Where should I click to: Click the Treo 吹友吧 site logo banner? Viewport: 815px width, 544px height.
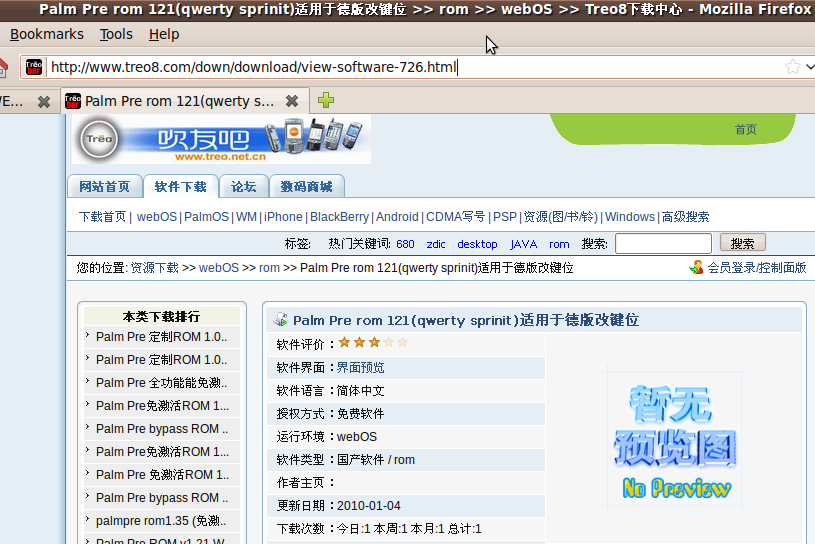pyautogui.click(x=221, y=139)
